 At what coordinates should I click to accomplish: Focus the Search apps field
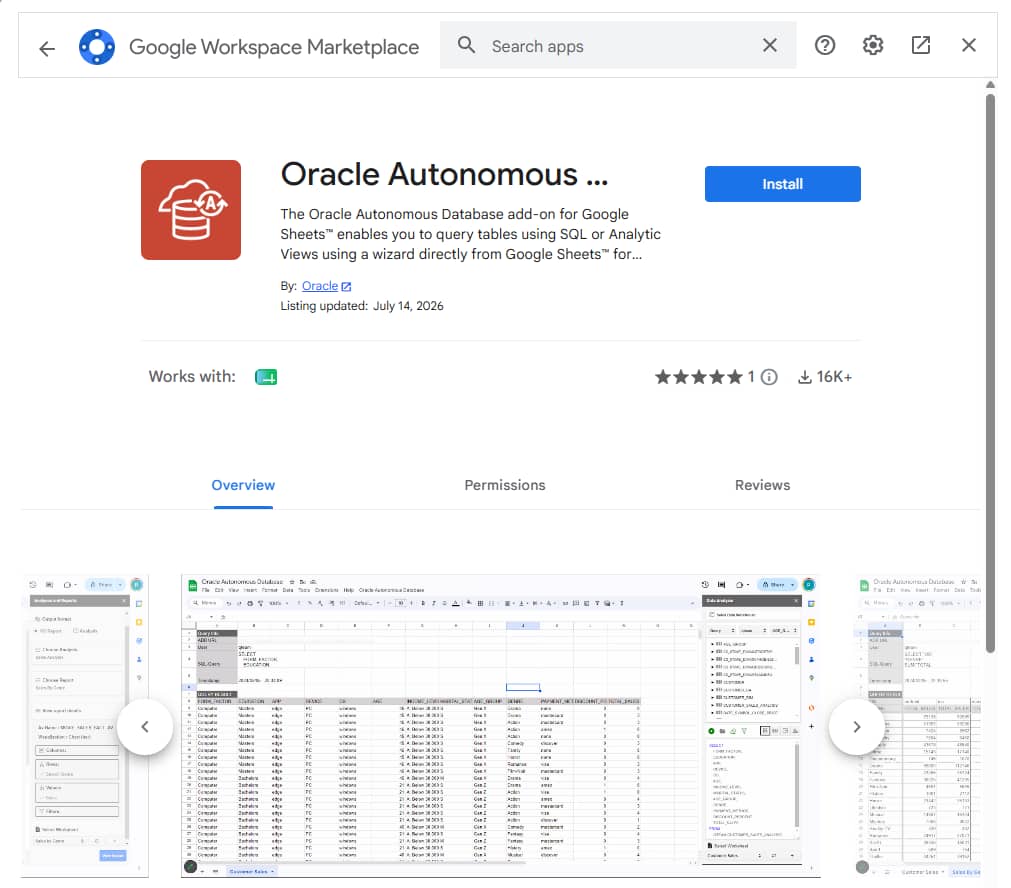coord(619,46)
